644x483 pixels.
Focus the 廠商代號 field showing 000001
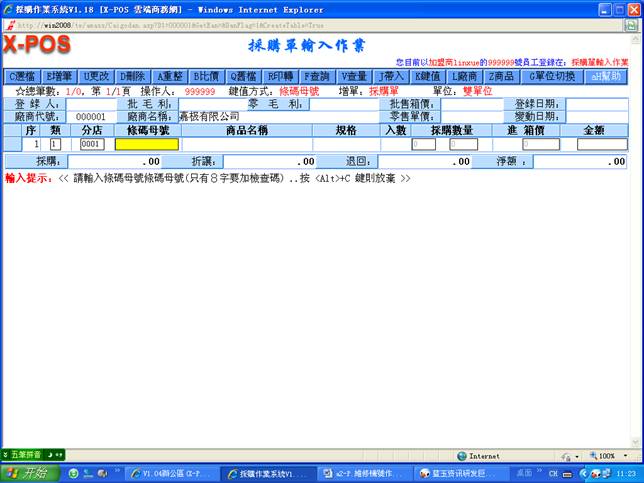click(91, 117)
